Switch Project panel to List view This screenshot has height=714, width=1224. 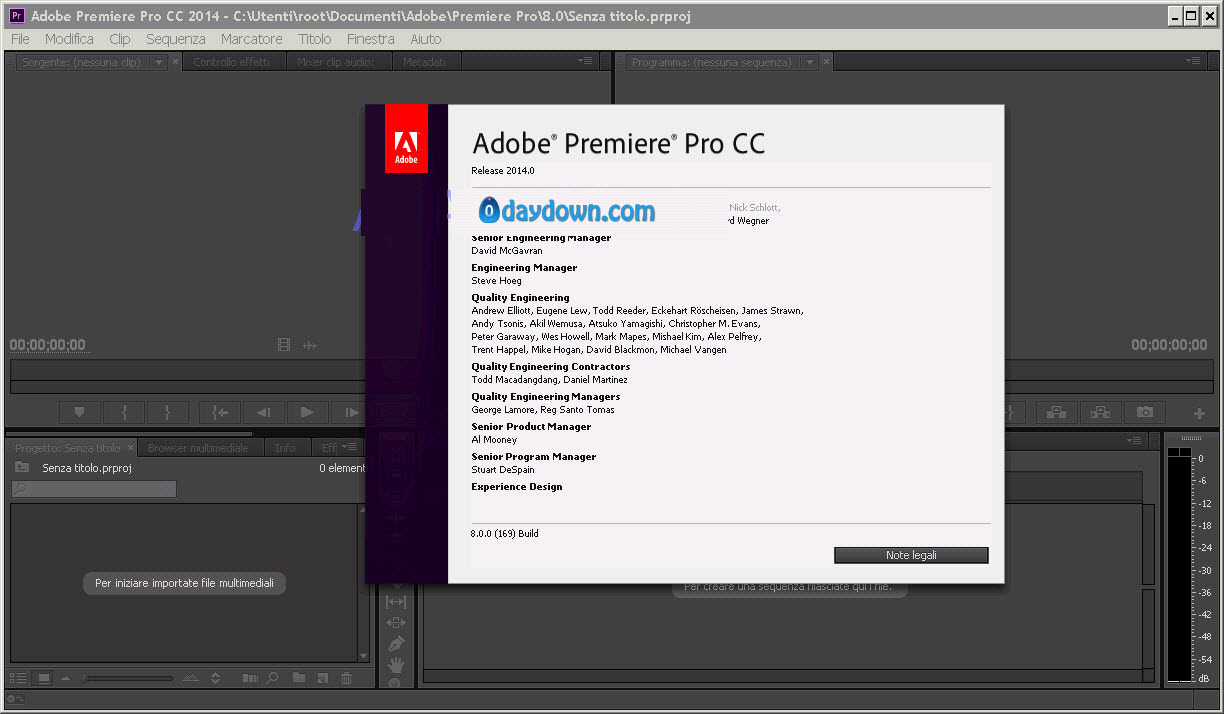pos(18,678)
